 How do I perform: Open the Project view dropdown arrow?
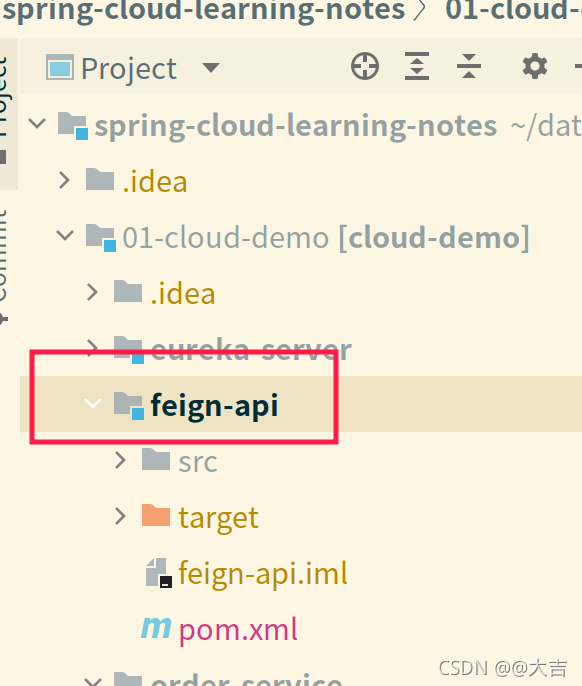[x=211, y=68]
